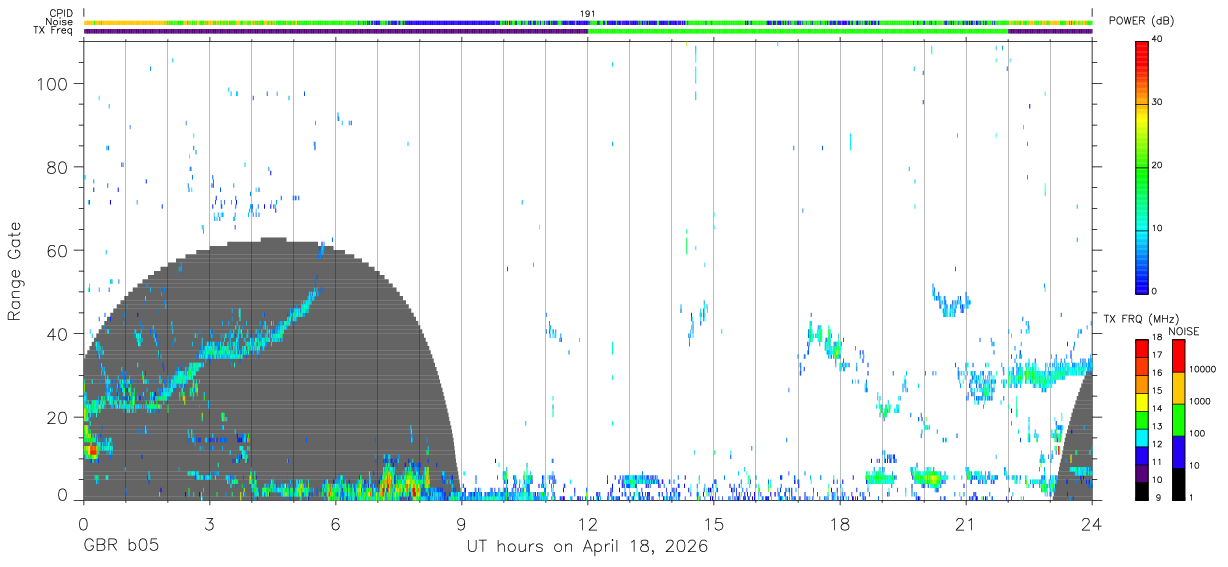
Task: Click the POWER (dB) gradient color bar
Action: pyautogui.click(x=1142, y=166)
